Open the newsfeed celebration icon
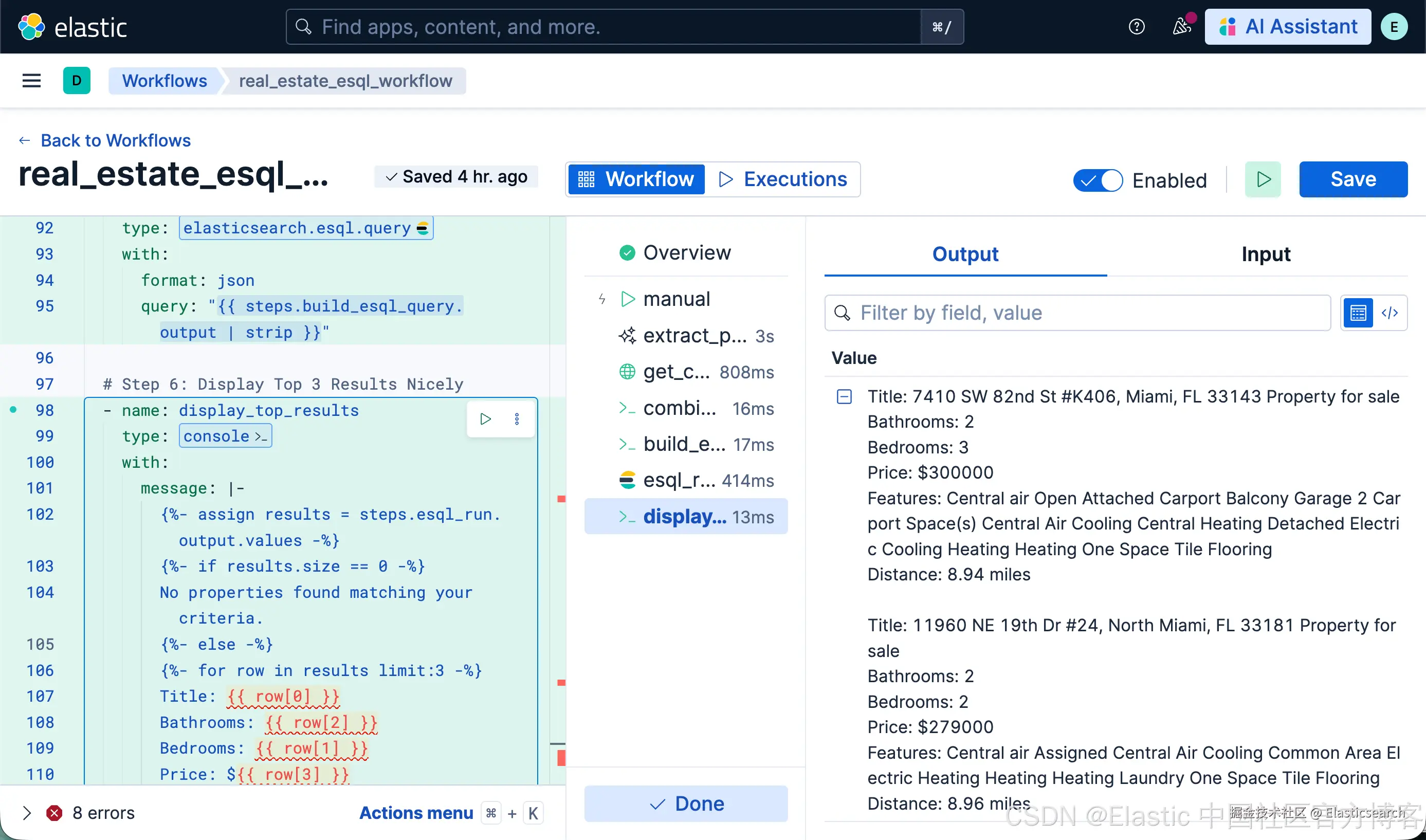 1181,27
